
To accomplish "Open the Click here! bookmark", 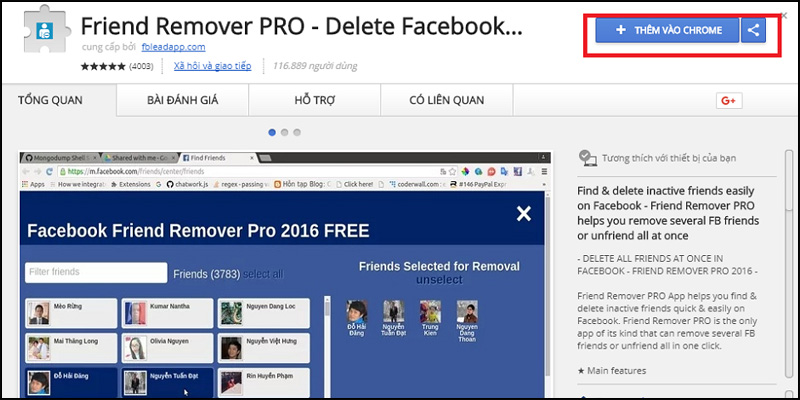I will pyautogui.click(x=354, y=184).
